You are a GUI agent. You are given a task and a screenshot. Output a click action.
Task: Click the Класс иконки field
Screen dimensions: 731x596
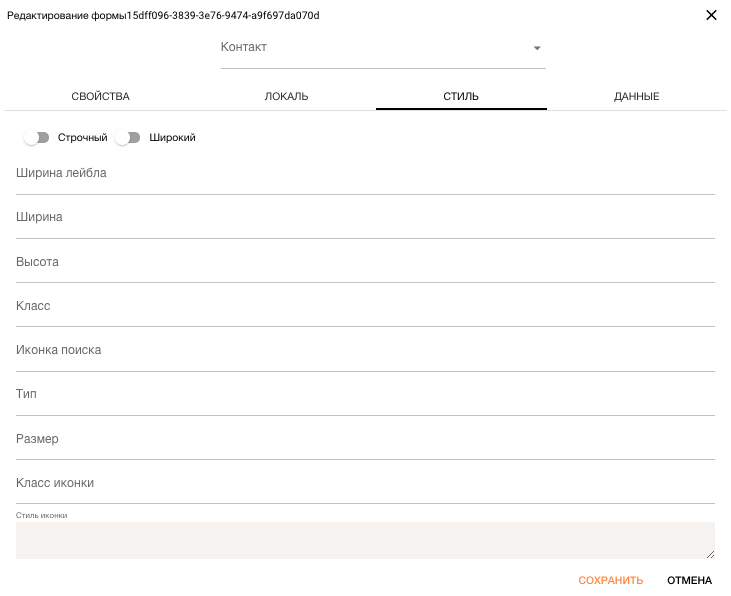point(365,486)
